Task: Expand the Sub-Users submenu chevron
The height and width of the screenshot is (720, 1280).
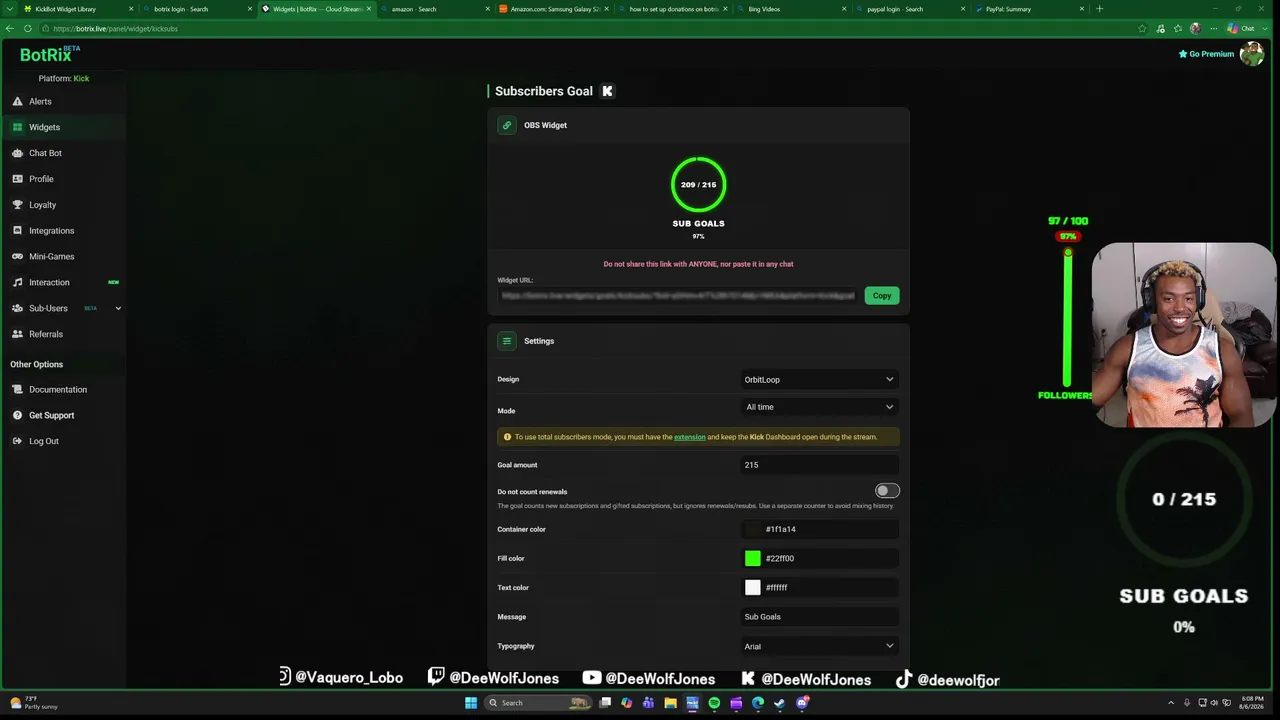Action: point(118,308)
